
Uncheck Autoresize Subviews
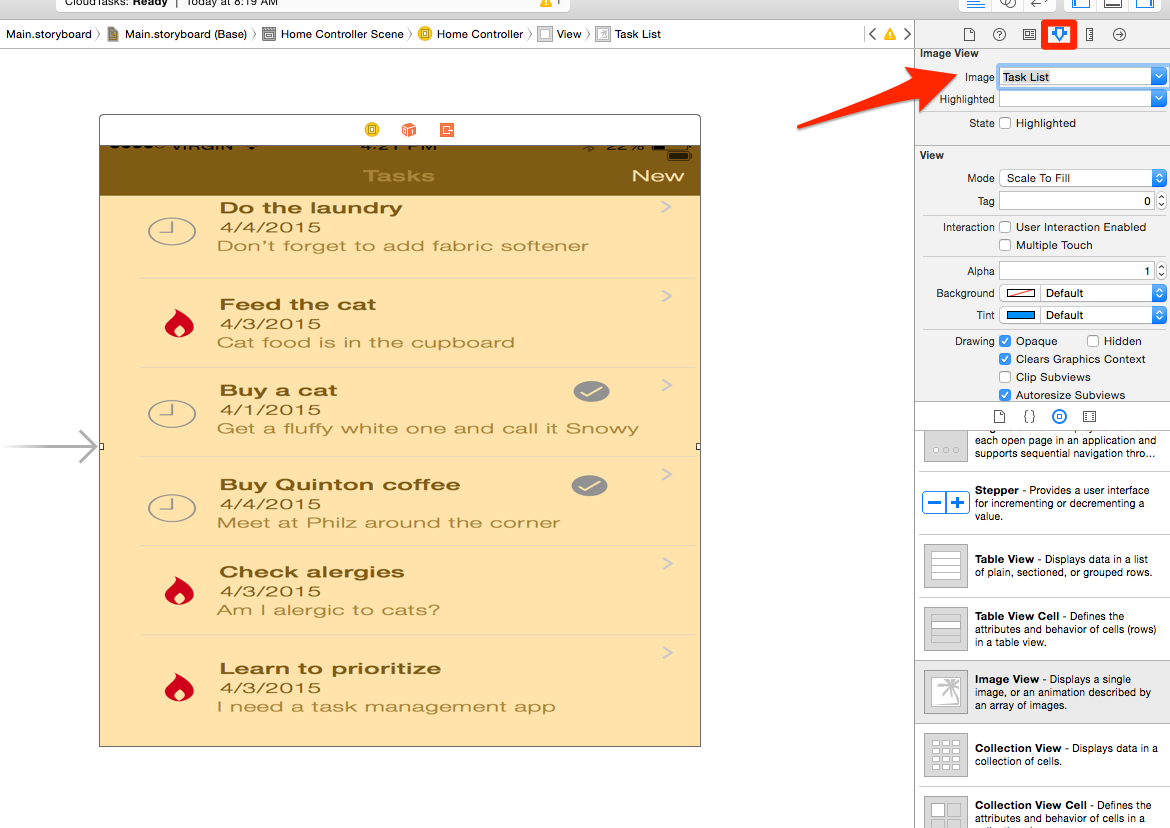tap(1005, 395)
